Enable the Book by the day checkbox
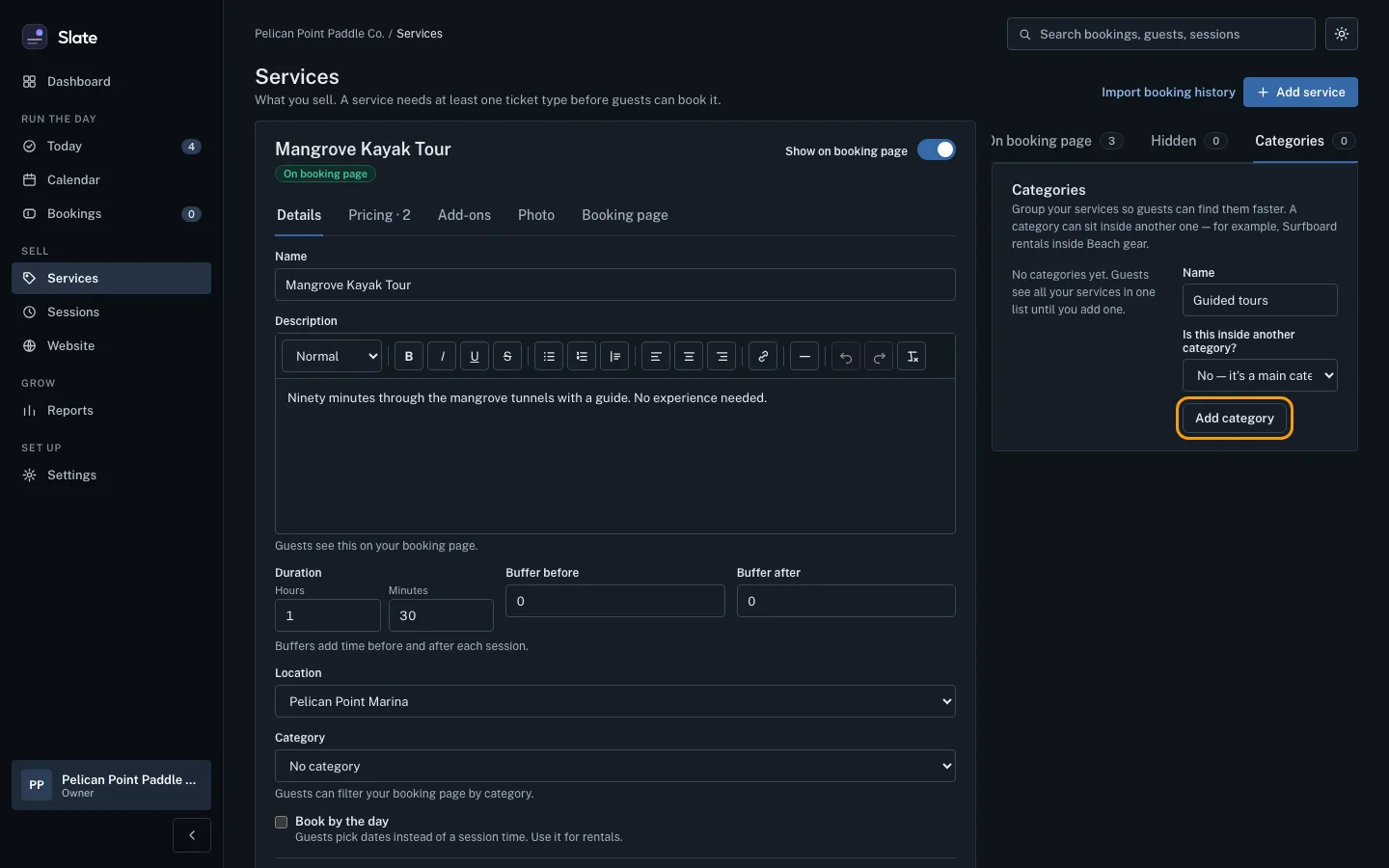Viewport: 1389px width, 868px height. [x=282, y=823]
